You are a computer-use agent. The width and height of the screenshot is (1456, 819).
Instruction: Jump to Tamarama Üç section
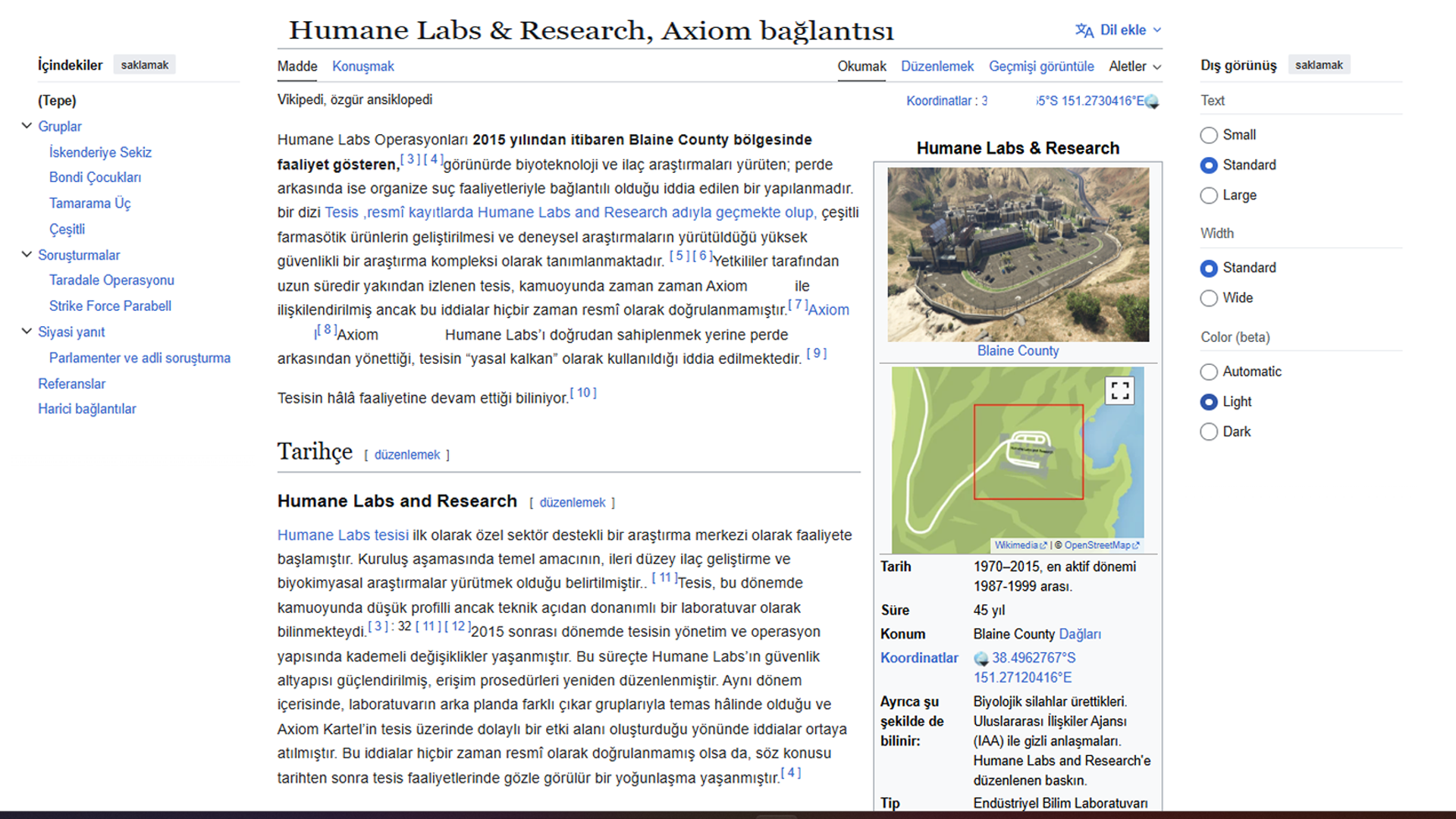89,203
